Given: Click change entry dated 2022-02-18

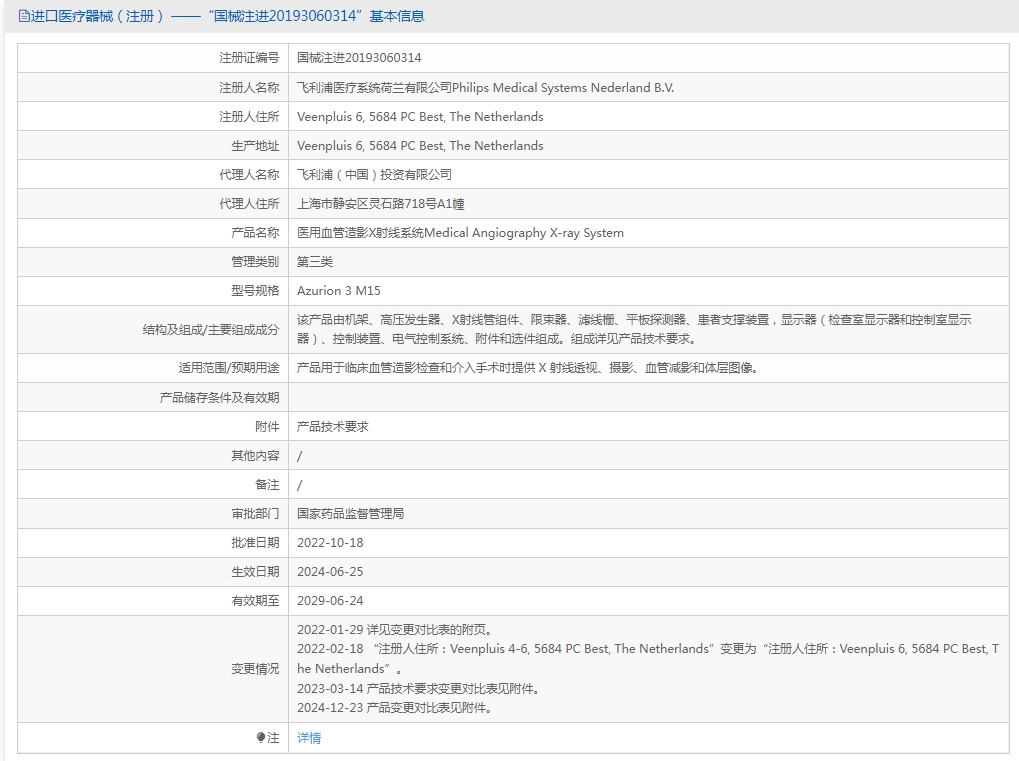Looking at the screenshot, I should [648, 658].
